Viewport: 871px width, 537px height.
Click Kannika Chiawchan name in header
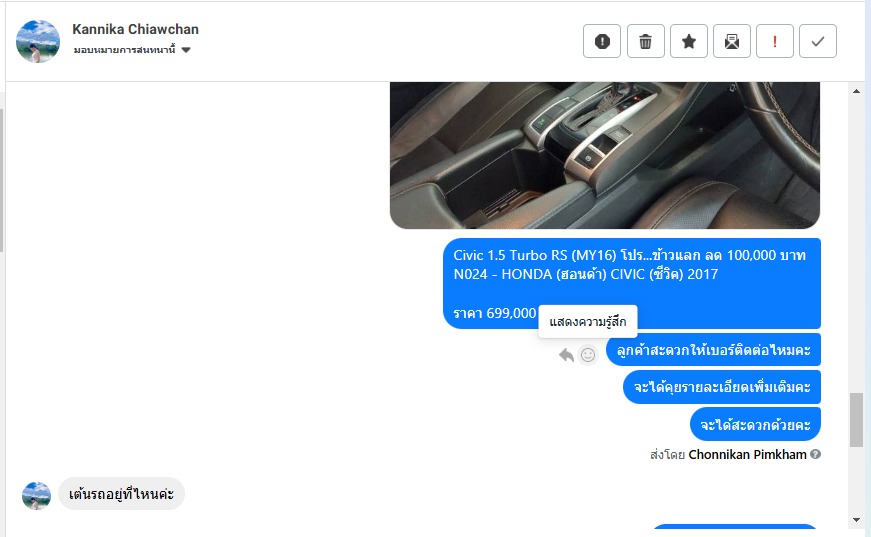click(x=136, y=29)
